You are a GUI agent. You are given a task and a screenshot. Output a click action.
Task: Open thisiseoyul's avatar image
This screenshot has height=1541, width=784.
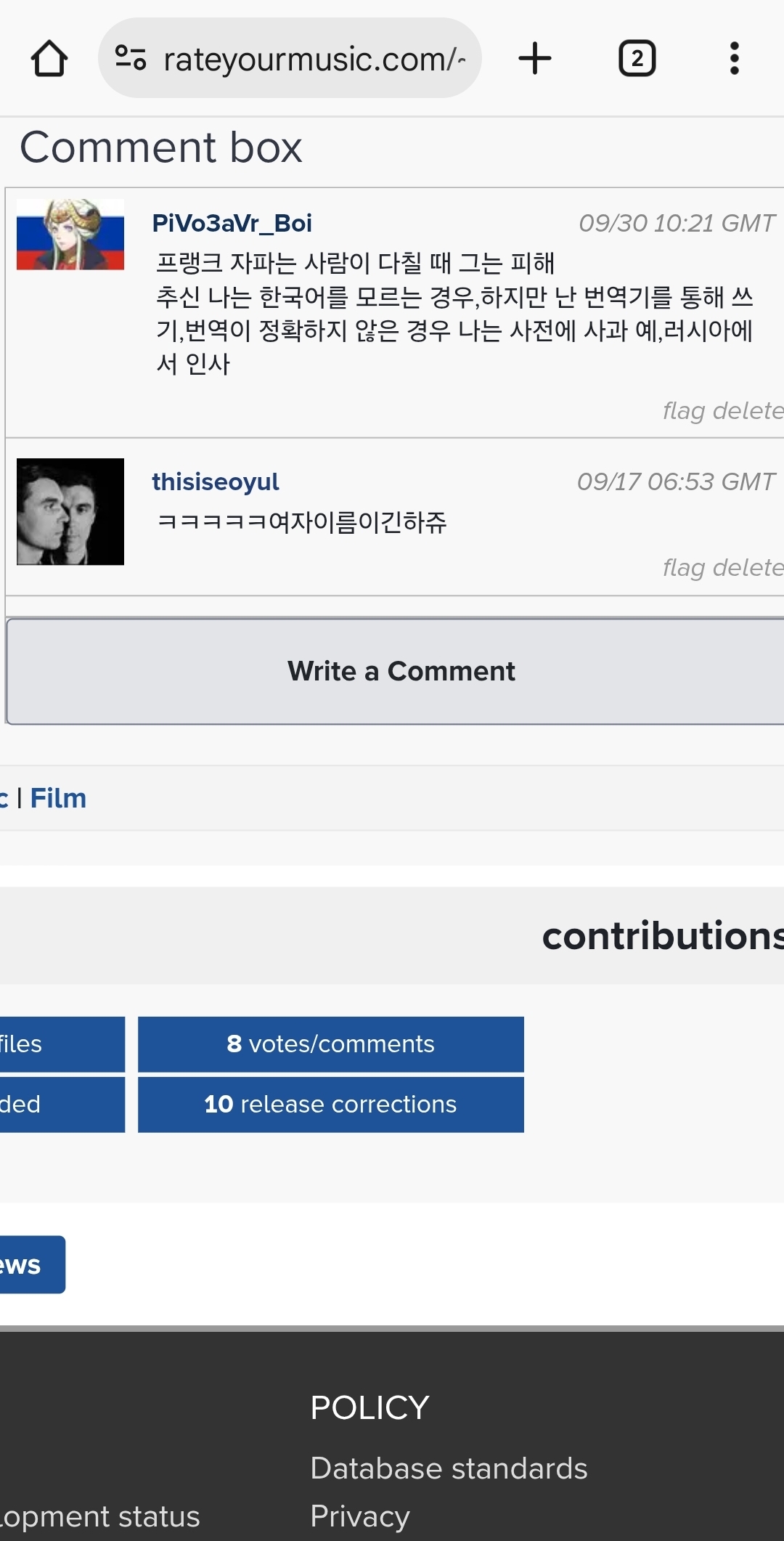point(70,511)
